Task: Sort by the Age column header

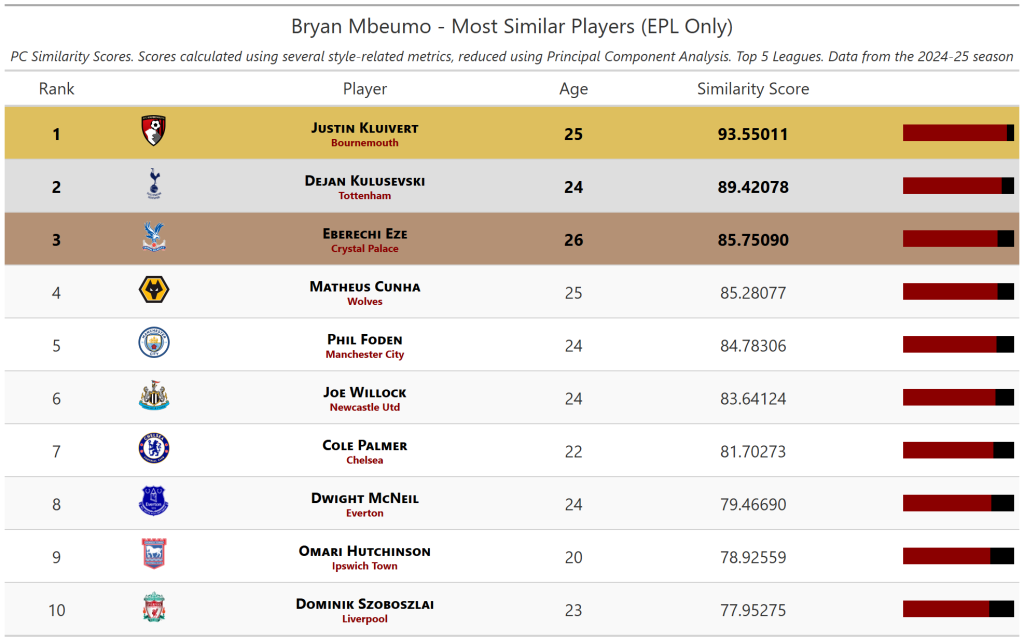Action: (x=573, y=89)
